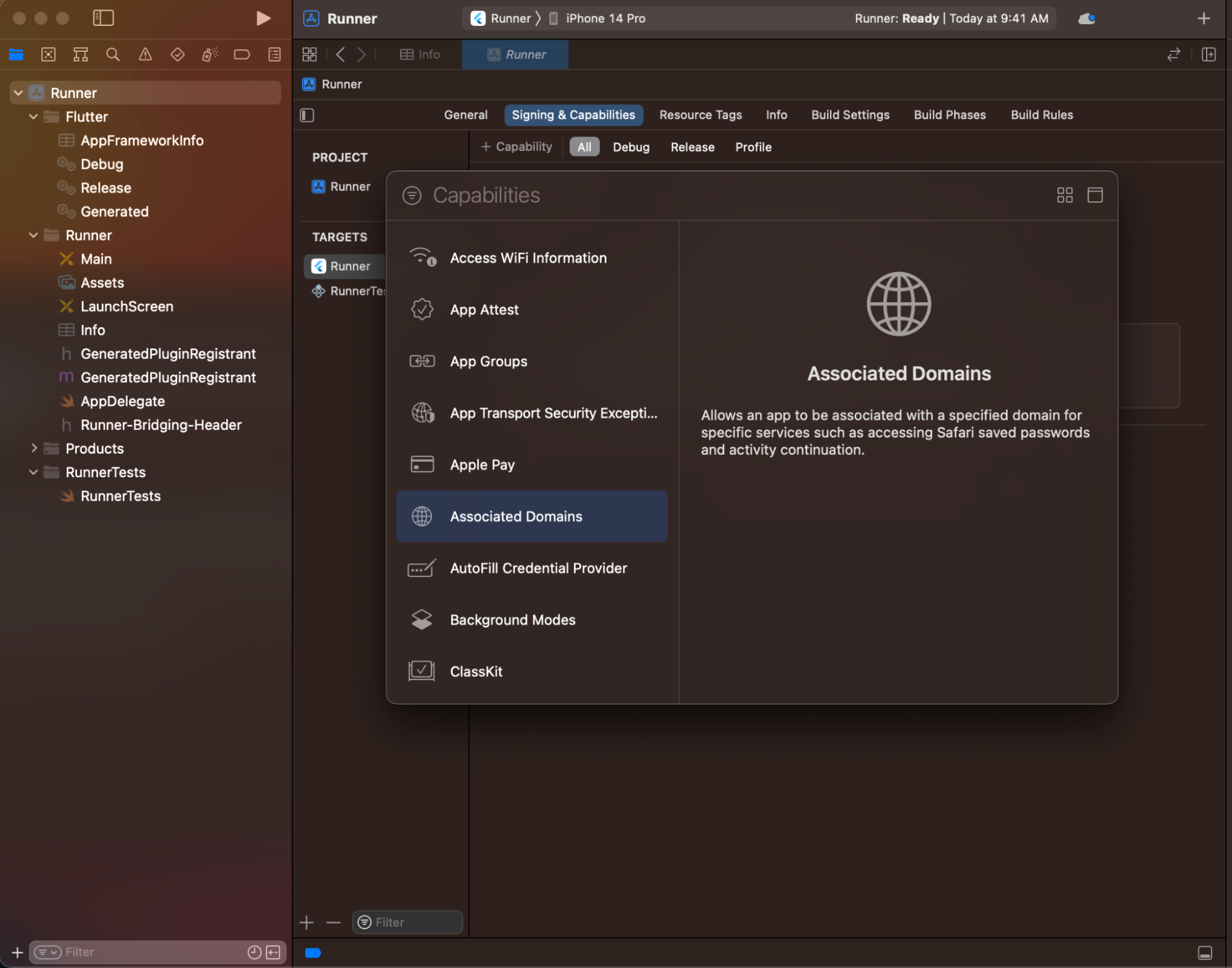Click the App Groups capability icon
The image size is (1232, 968).
[421, 361]
